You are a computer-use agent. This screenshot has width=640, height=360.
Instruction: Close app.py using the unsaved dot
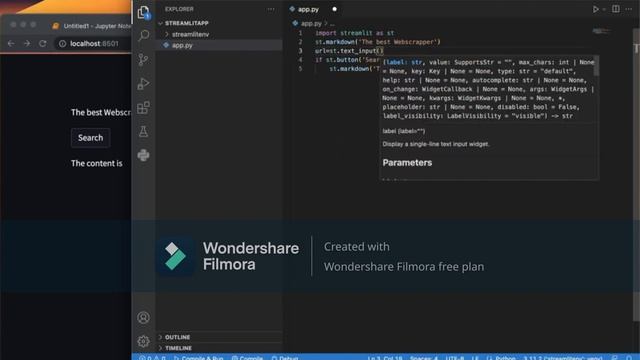pyautogui.click(x=334, y=9)
